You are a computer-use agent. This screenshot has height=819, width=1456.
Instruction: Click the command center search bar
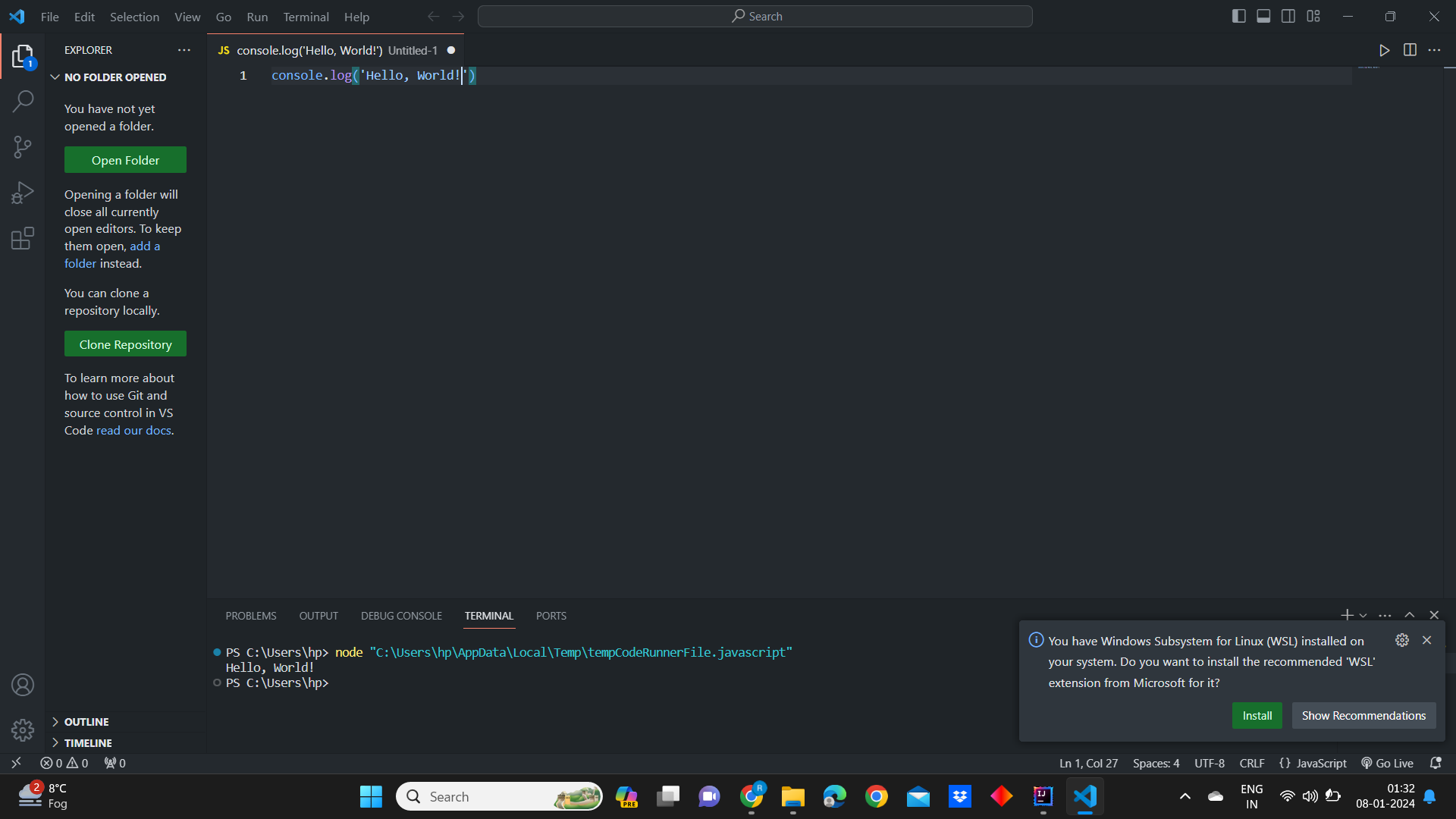[x=755, y=15]
